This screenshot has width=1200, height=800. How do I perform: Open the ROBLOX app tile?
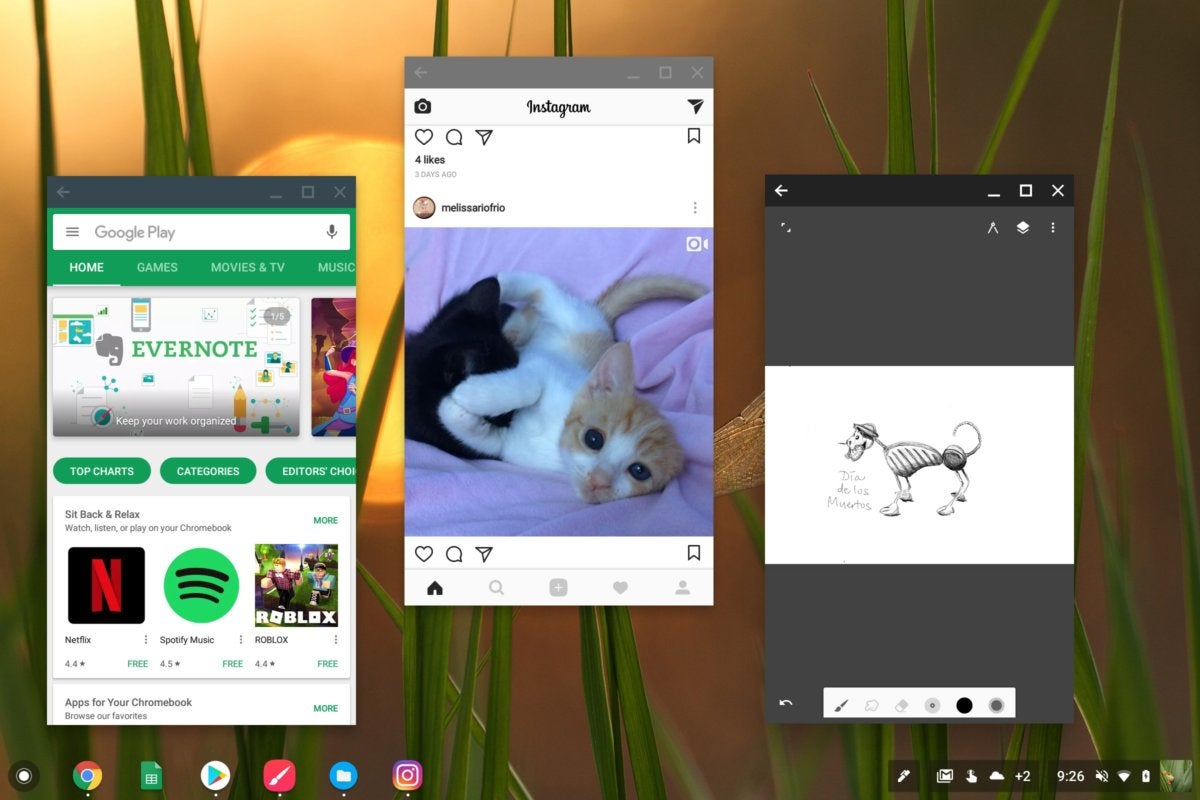point(296,586)
